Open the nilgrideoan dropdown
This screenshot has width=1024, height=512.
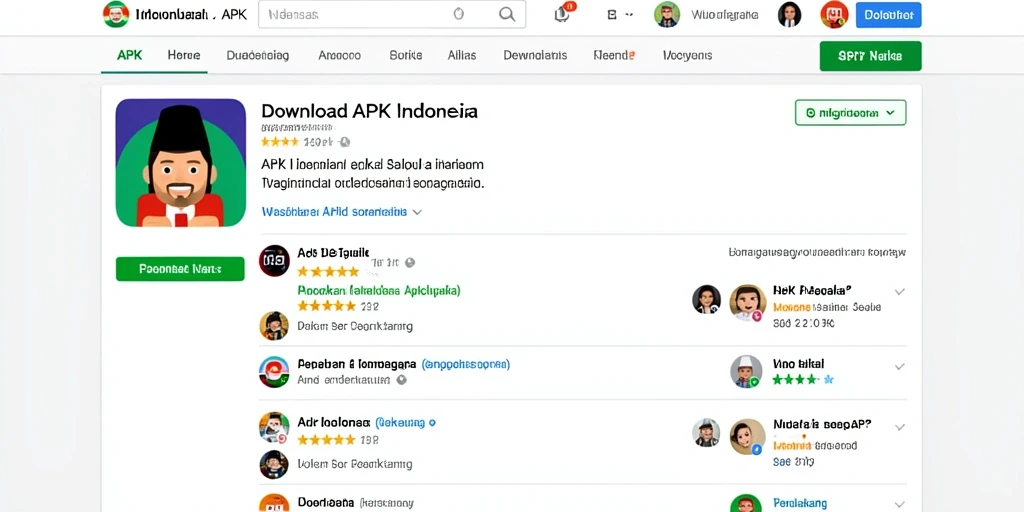coord(850,112)
